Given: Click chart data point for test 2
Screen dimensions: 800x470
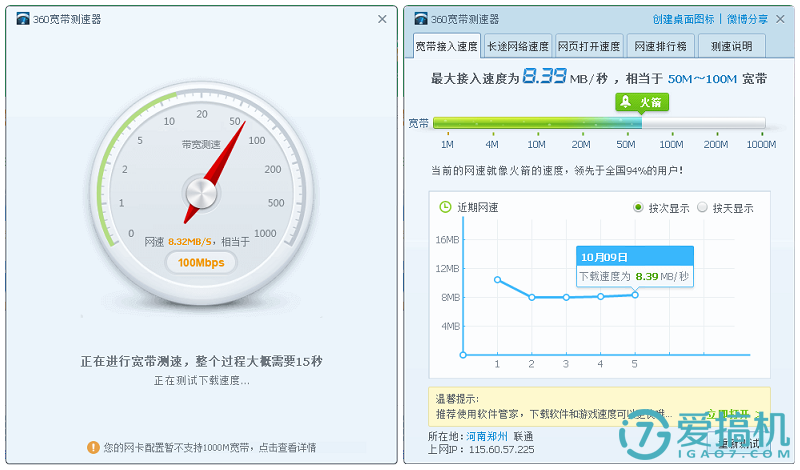Looking at the screenshot, I should tap(532, 297).
